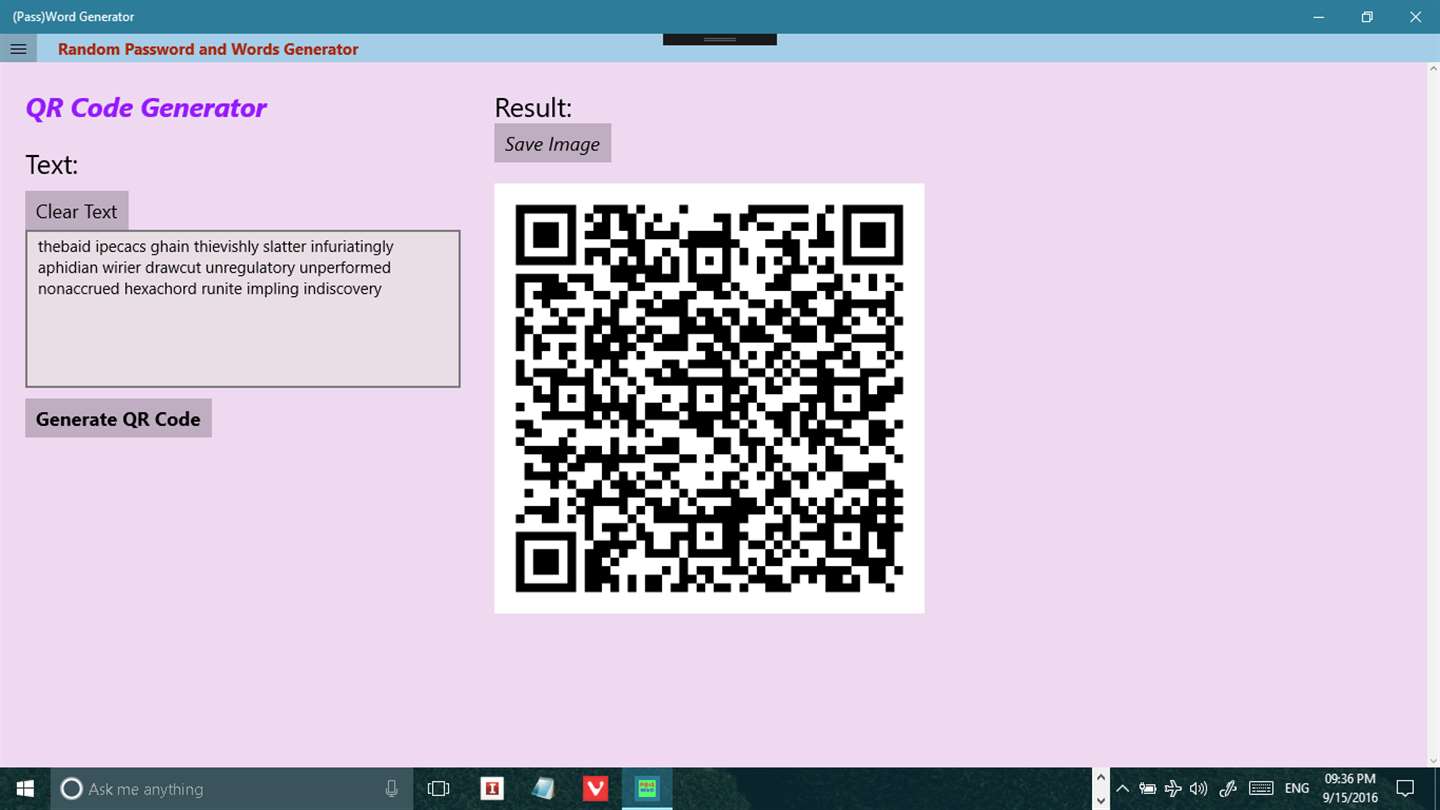Click the Generate QR Code button
Screen dimensions: 1440x810
(118, 419)
